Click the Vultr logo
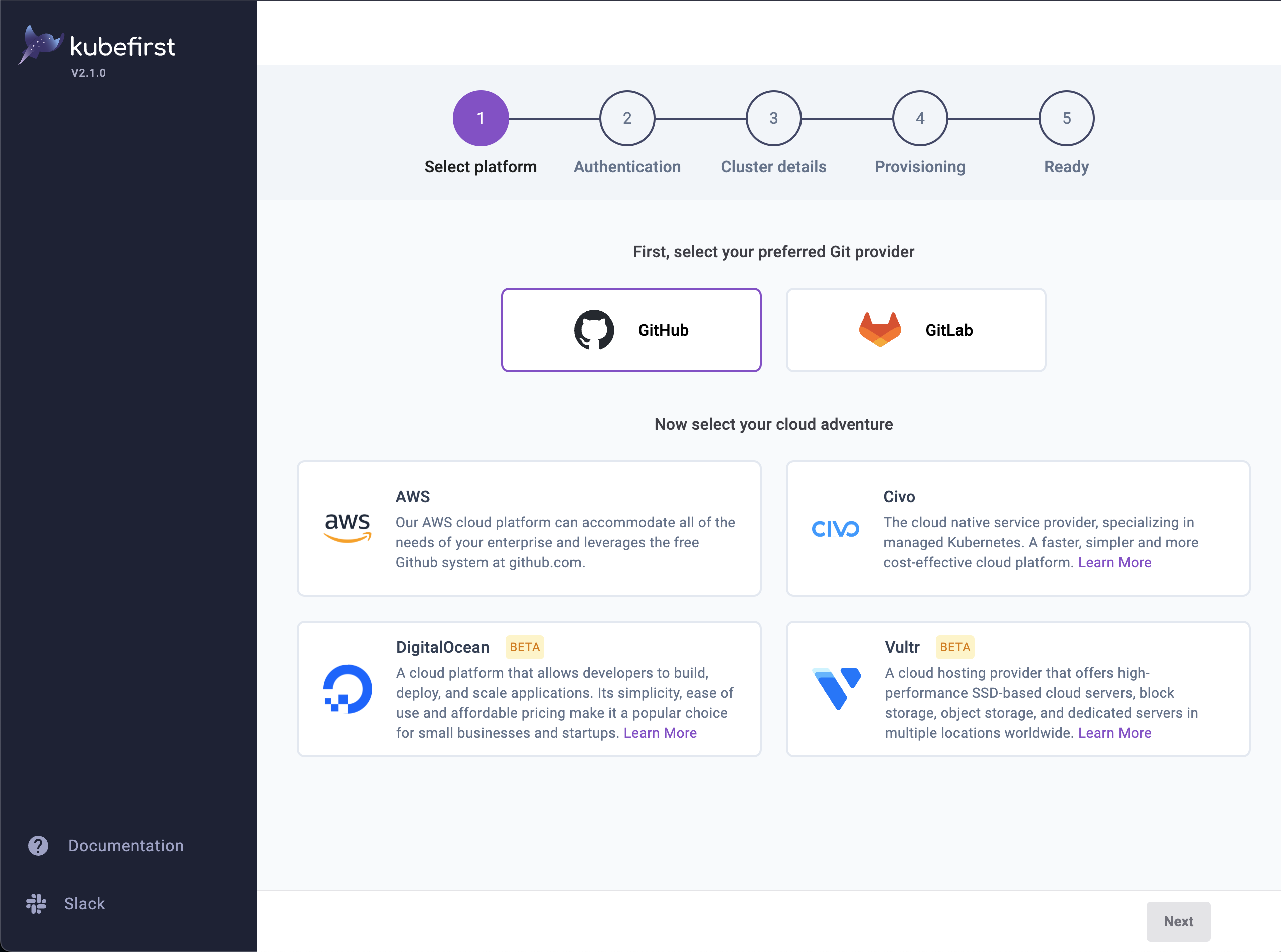1281x952 pixels. (836, 688)
